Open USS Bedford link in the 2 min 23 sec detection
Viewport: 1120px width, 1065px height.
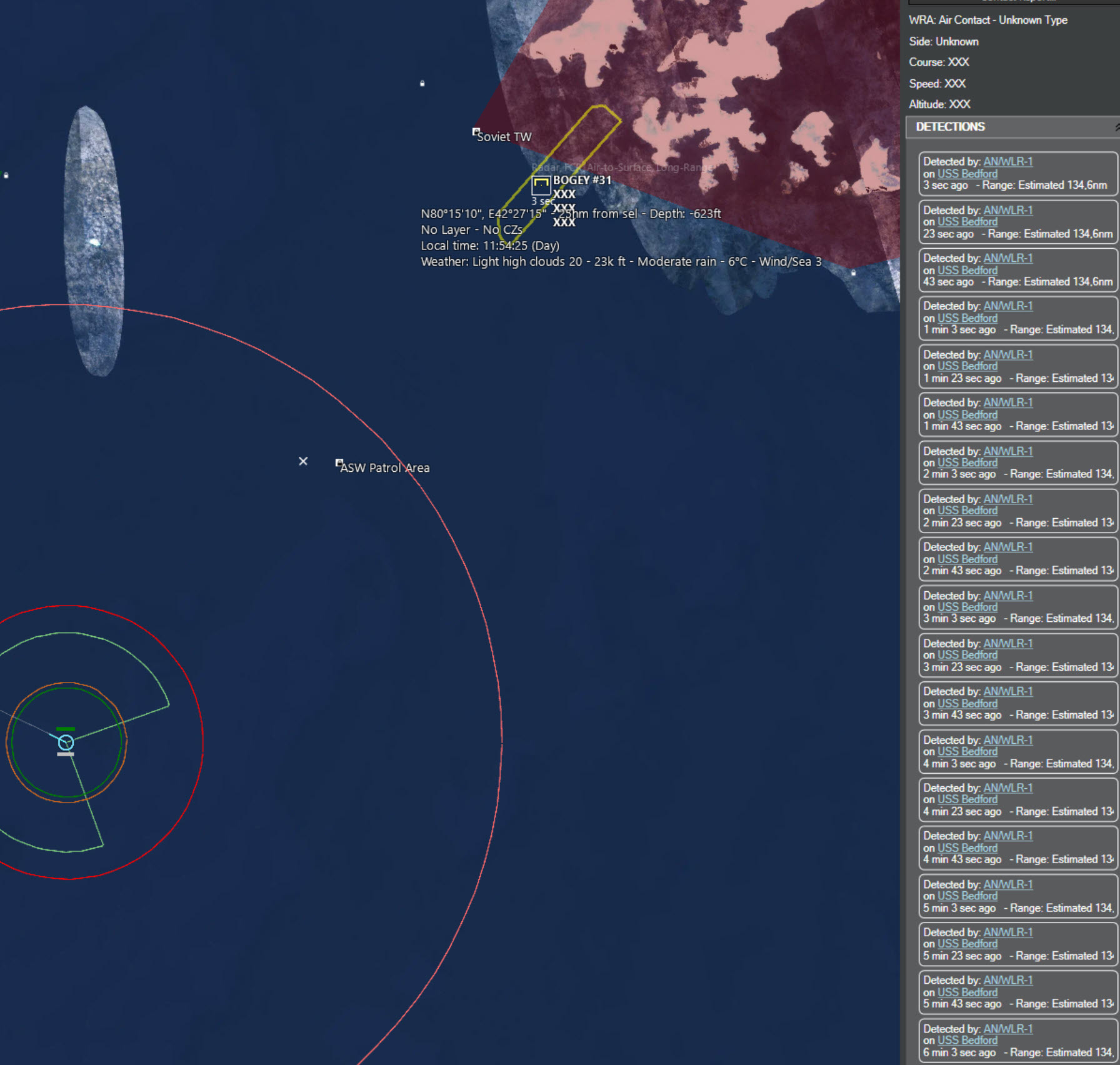[x=967, y=511]
